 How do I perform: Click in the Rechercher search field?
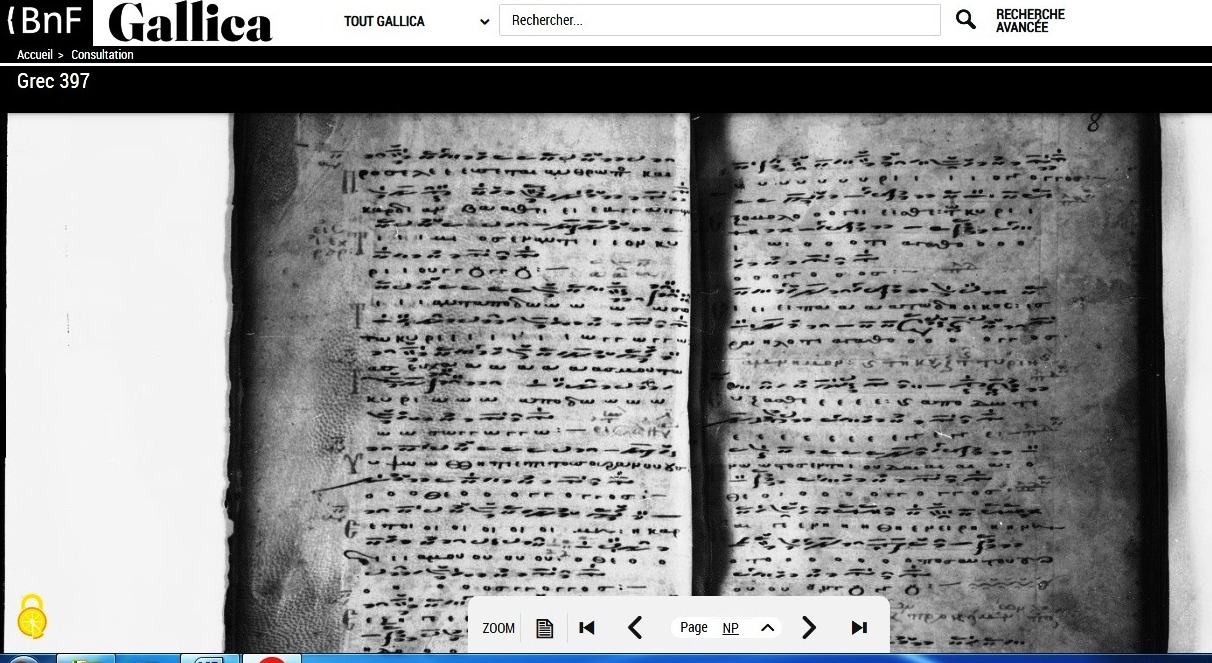719,20
